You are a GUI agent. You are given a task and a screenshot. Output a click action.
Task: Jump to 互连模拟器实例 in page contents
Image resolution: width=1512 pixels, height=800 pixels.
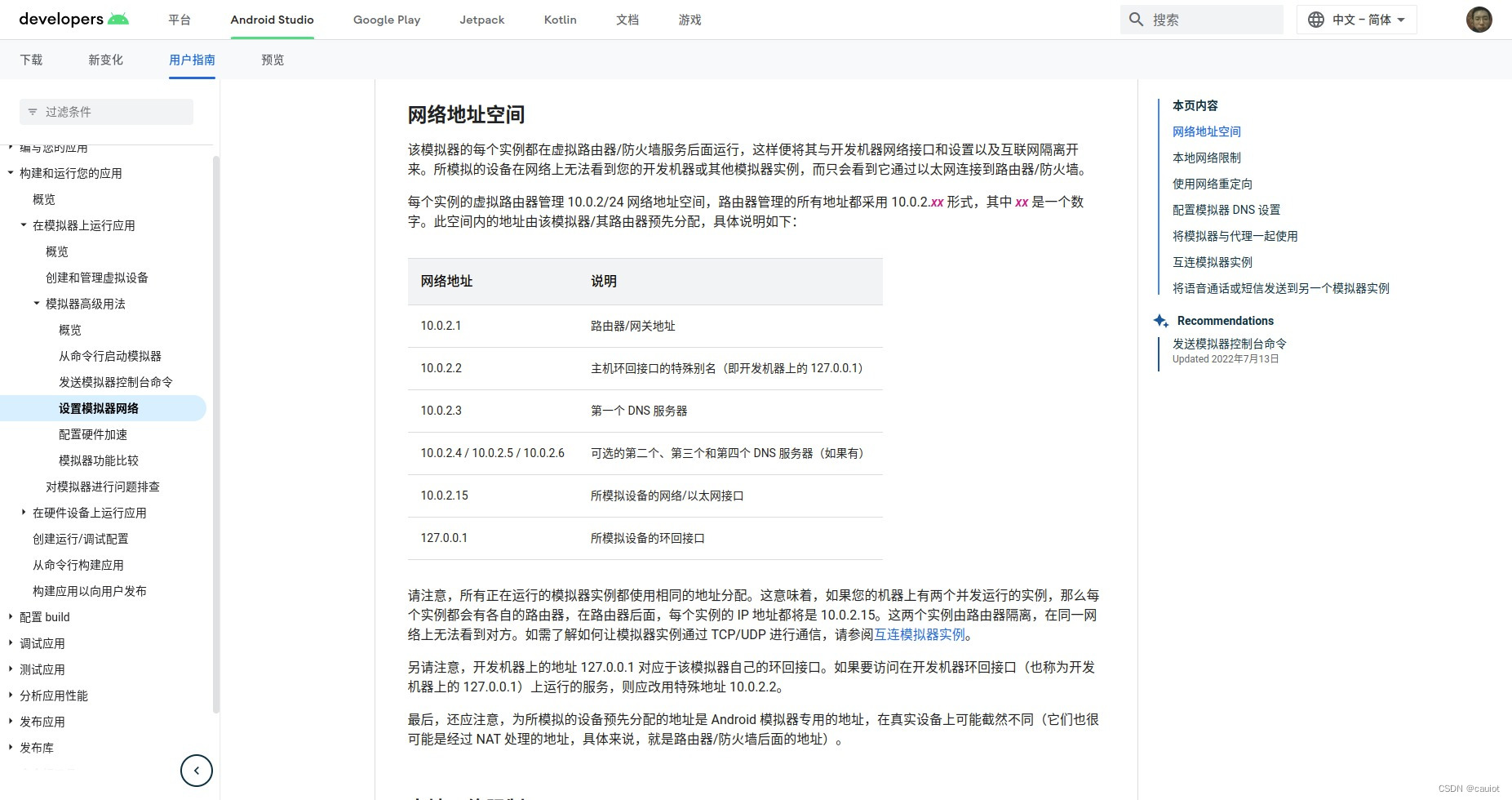pos(1212,262)
